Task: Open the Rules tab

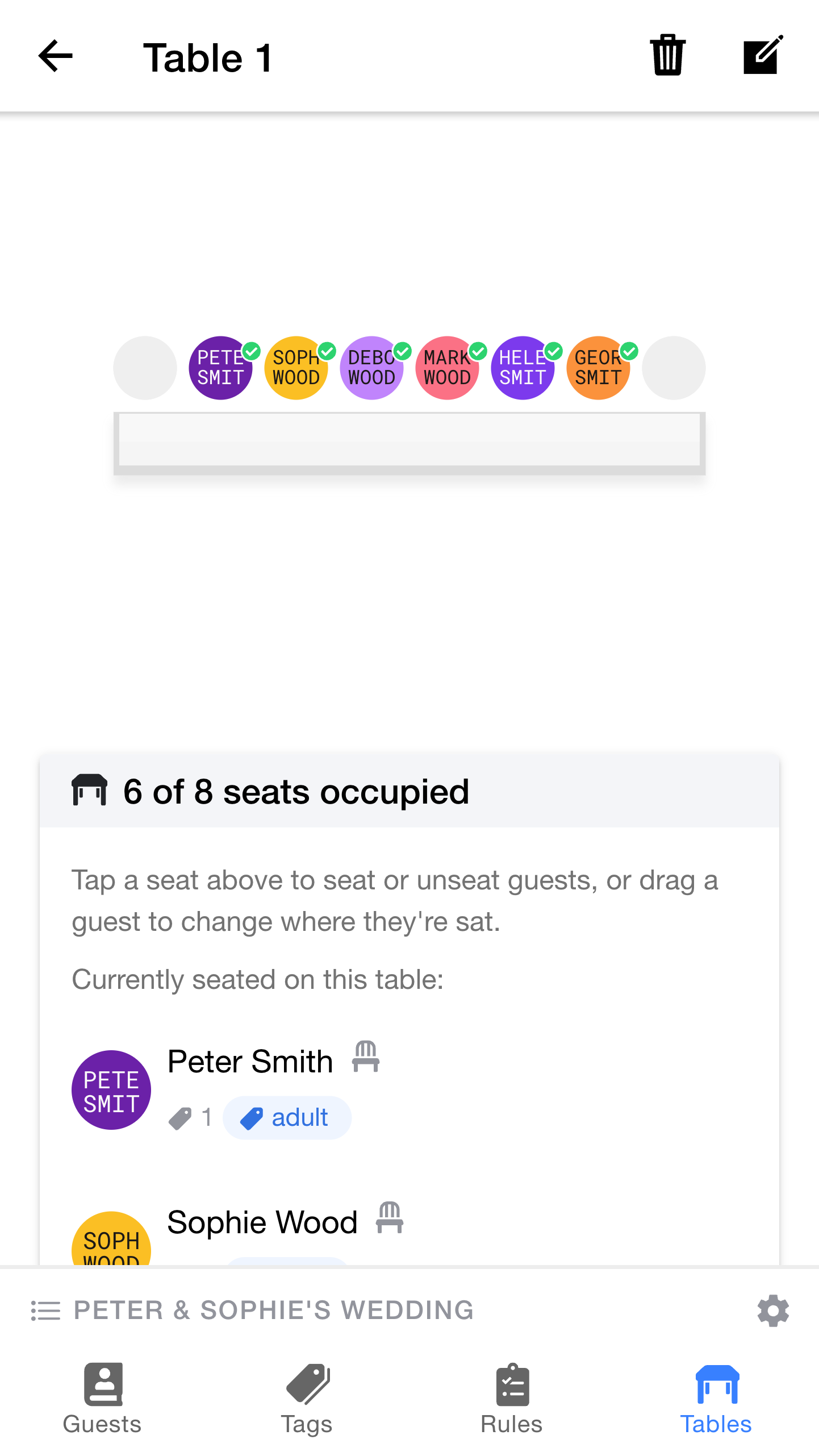Action: (512, 1399)
